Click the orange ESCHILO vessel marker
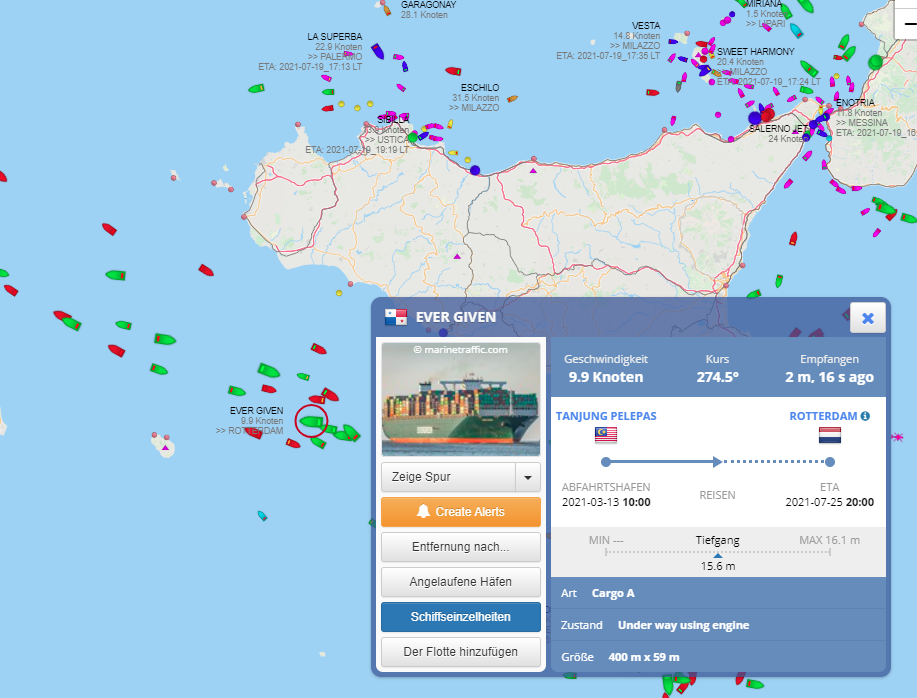917x698 pixels. (x=513, y=99)
